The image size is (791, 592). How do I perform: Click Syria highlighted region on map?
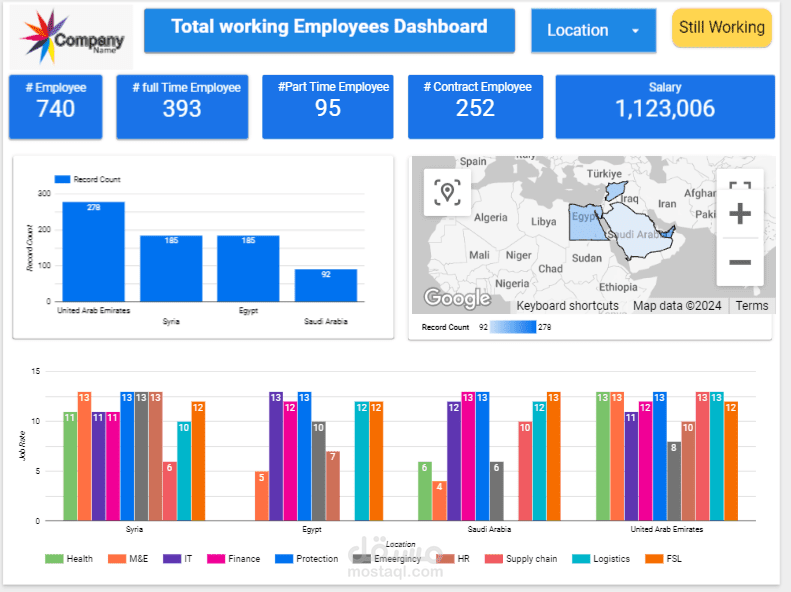(615, 190)
